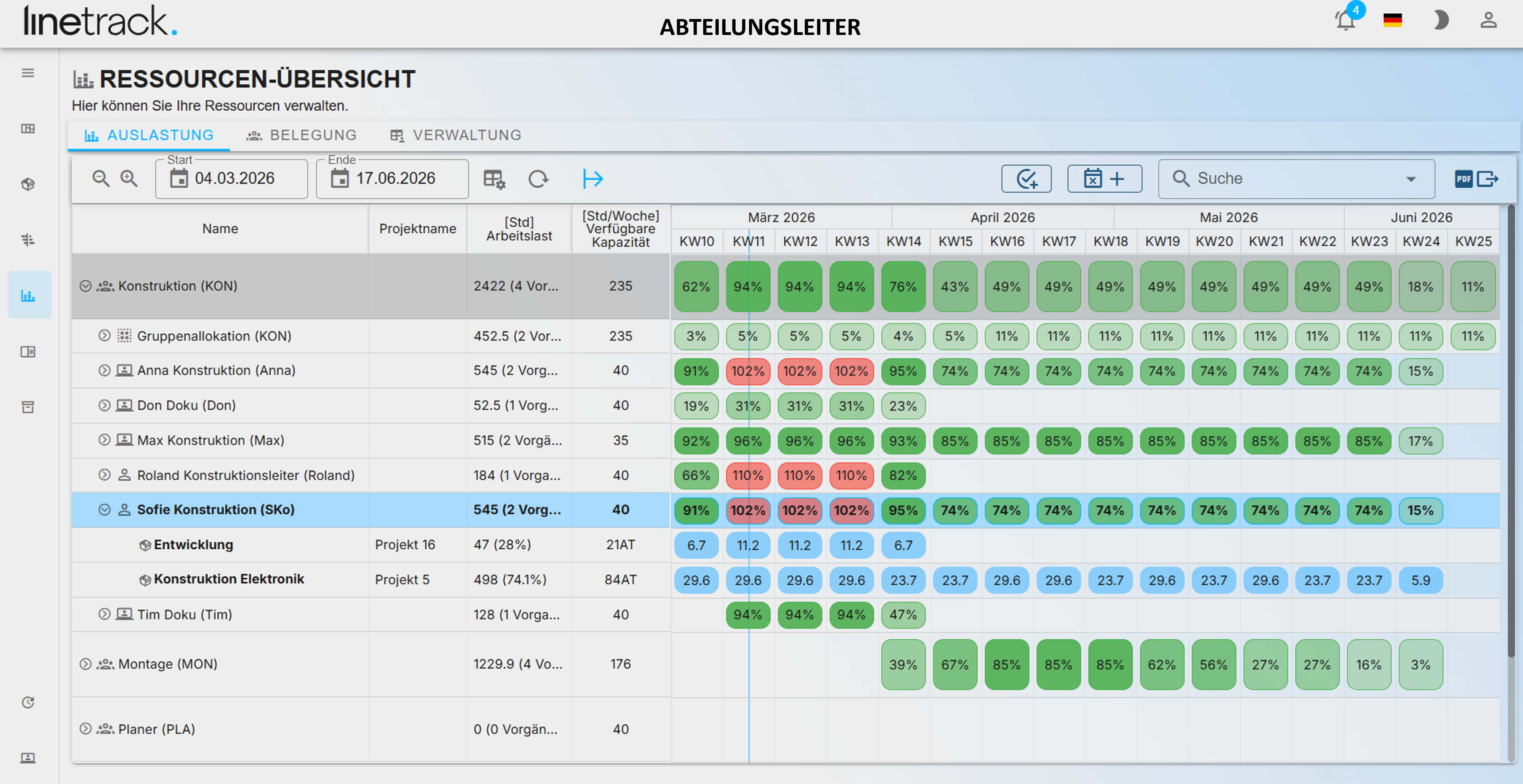Jump to start with the arrow icon
This screenshot has height=784, width=1523.
[592, 179]
